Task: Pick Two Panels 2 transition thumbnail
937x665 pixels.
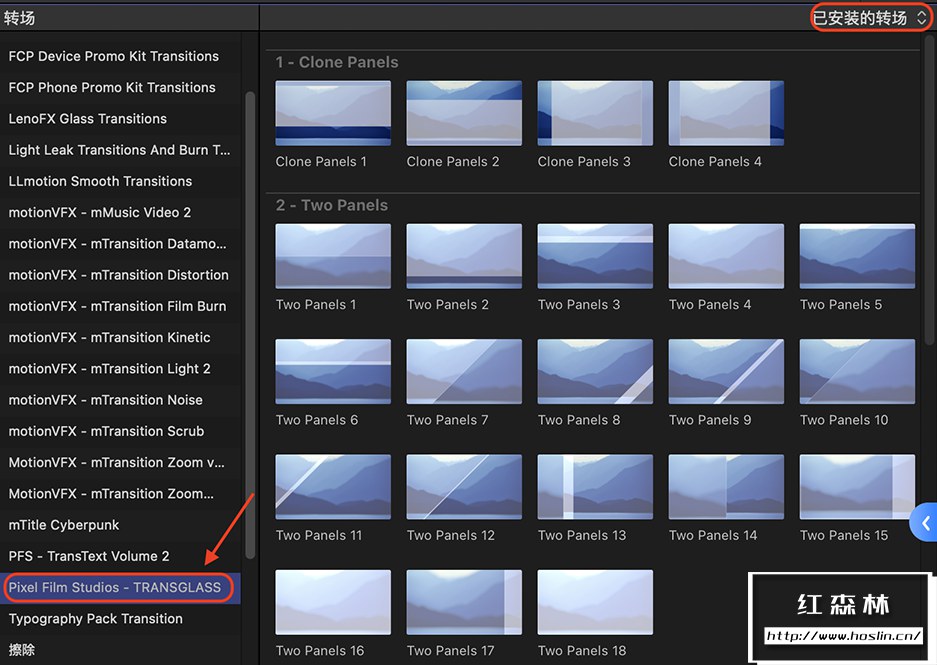Action: click(464, 256)
